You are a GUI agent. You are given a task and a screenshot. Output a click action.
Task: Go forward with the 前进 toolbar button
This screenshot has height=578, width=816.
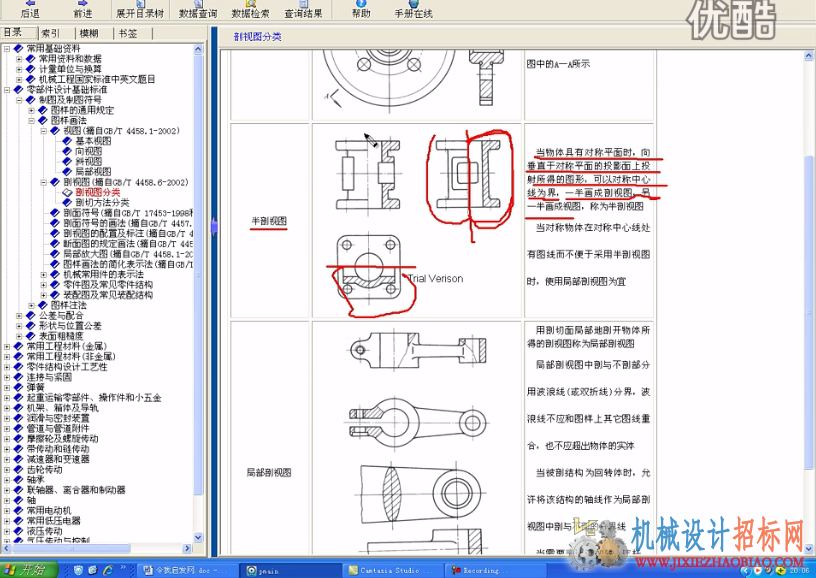click(83, 9)
